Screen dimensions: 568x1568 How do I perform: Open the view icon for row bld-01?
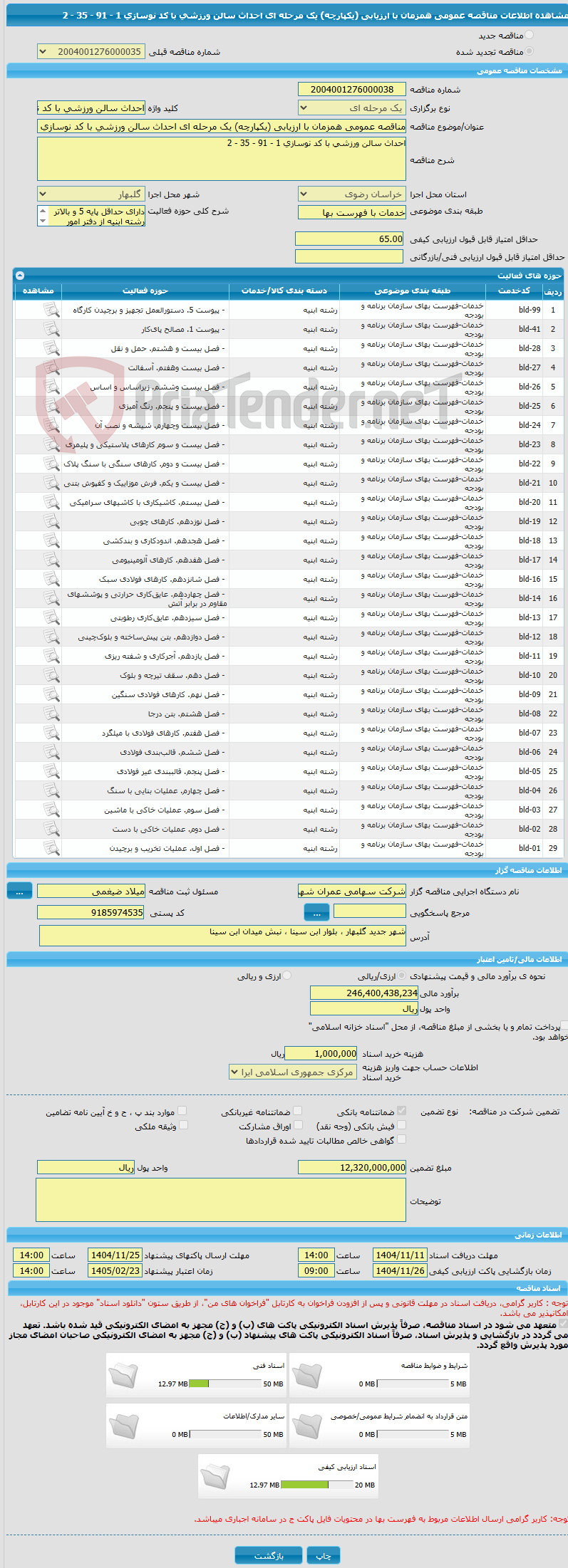[x=51, y=848]
